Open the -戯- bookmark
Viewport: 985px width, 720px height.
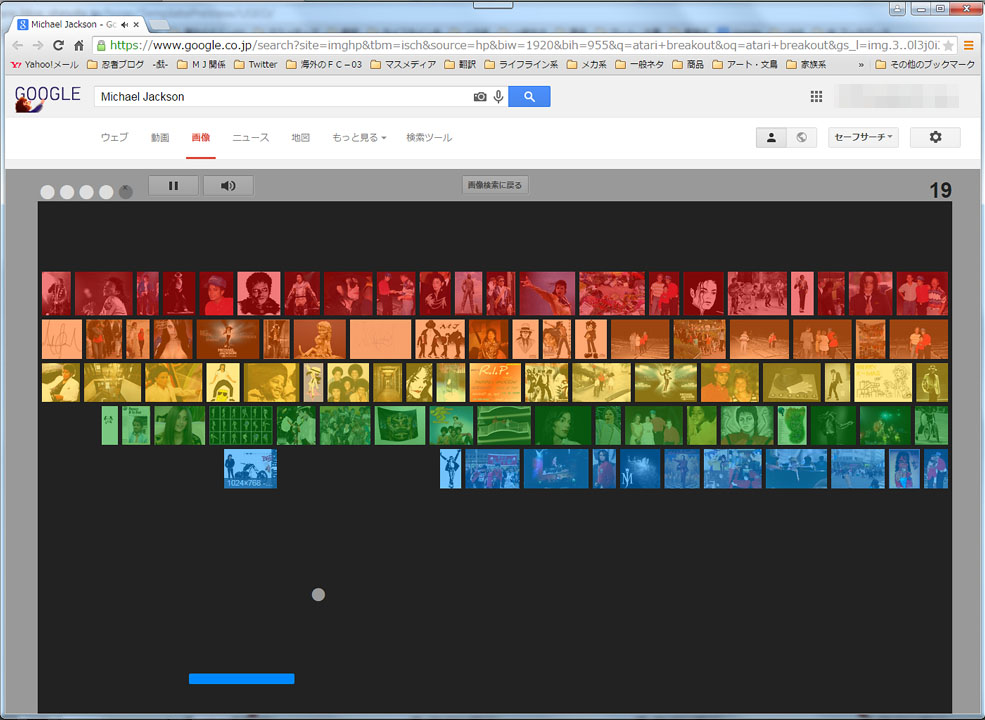(x=160, y=64)
